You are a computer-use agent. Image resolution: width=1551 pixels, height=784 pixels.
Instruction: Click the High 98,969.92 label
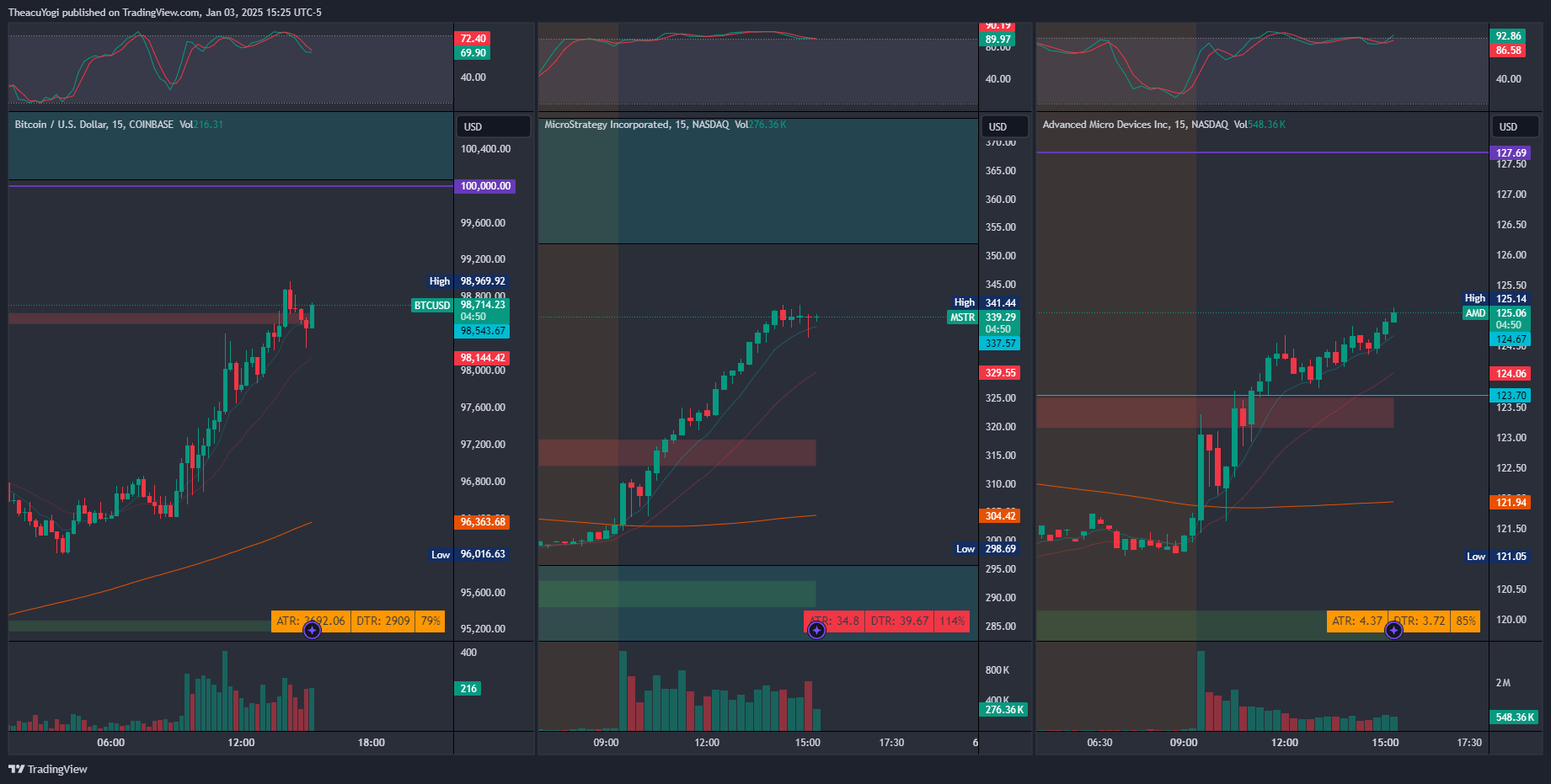[x=468, y=281]
